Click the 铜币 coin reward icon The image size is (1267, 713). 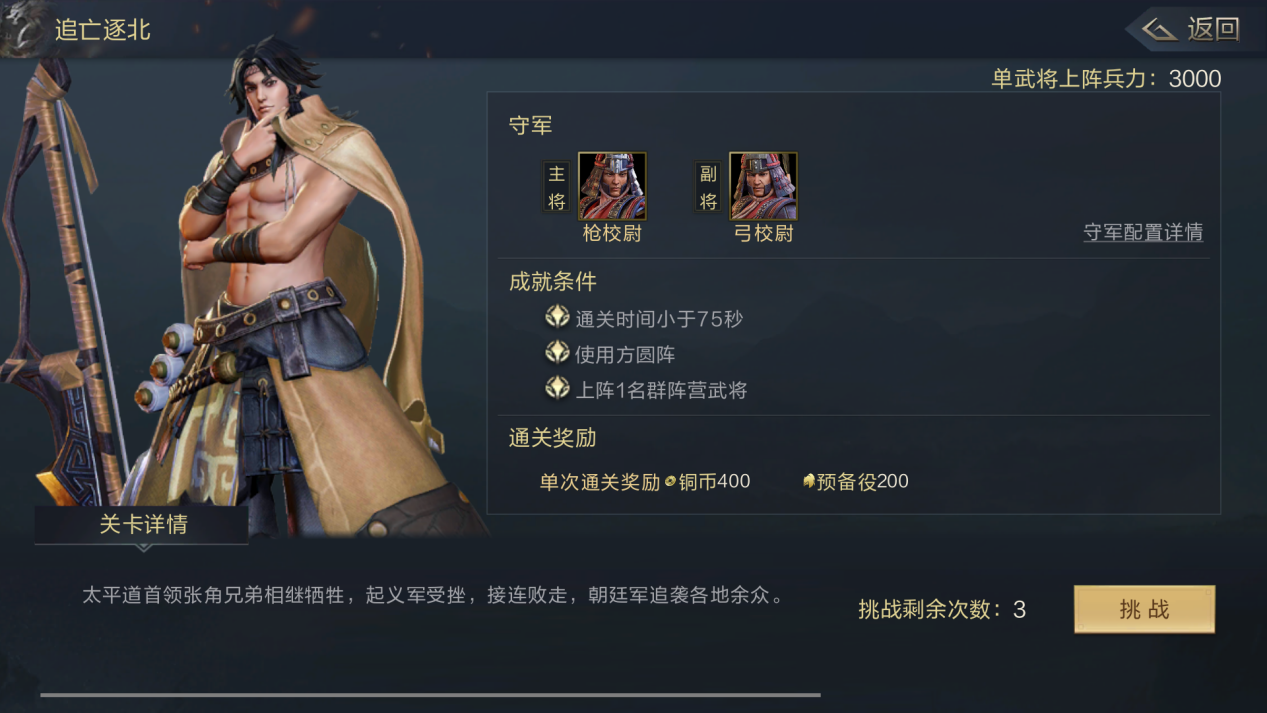pos(670,481)
